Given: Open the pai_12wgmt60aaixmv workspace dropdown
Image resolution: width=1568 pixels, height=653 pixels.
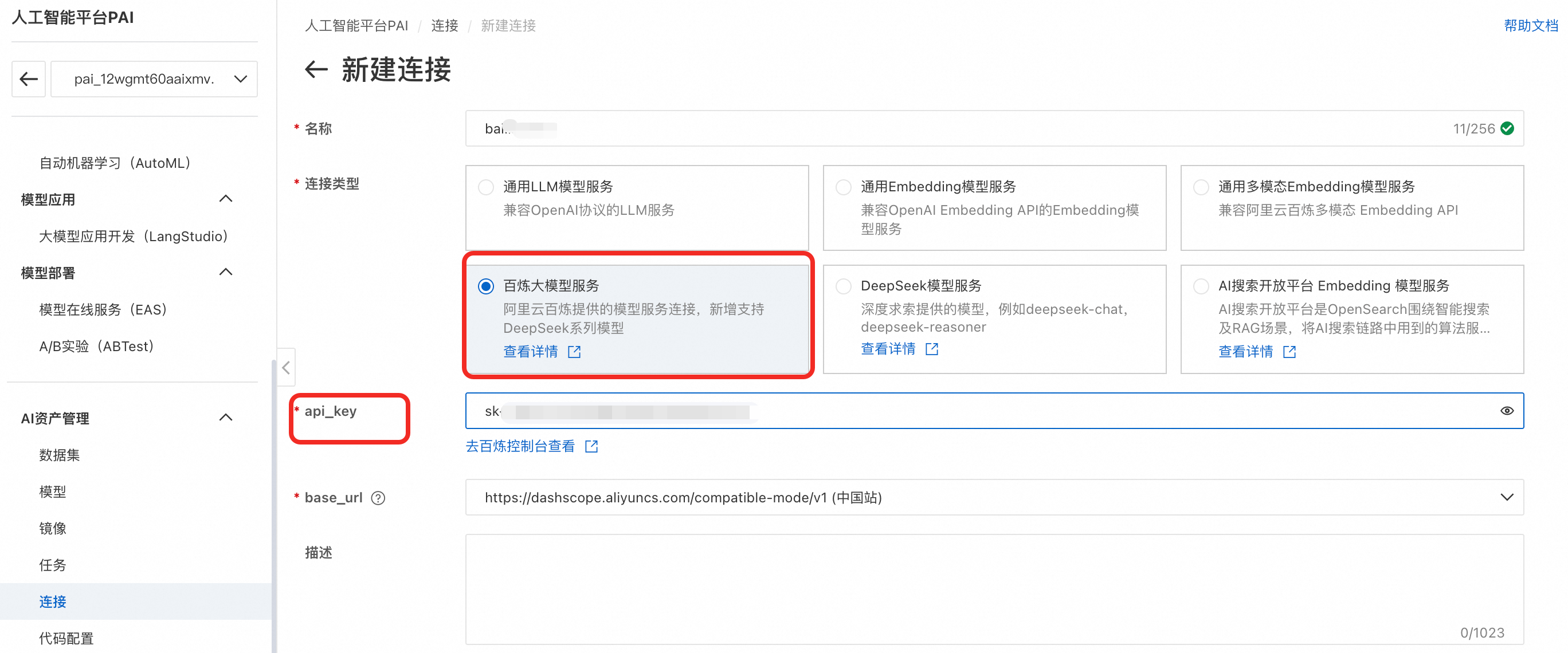Looking at the screenshot, I should tap(154, 78).
